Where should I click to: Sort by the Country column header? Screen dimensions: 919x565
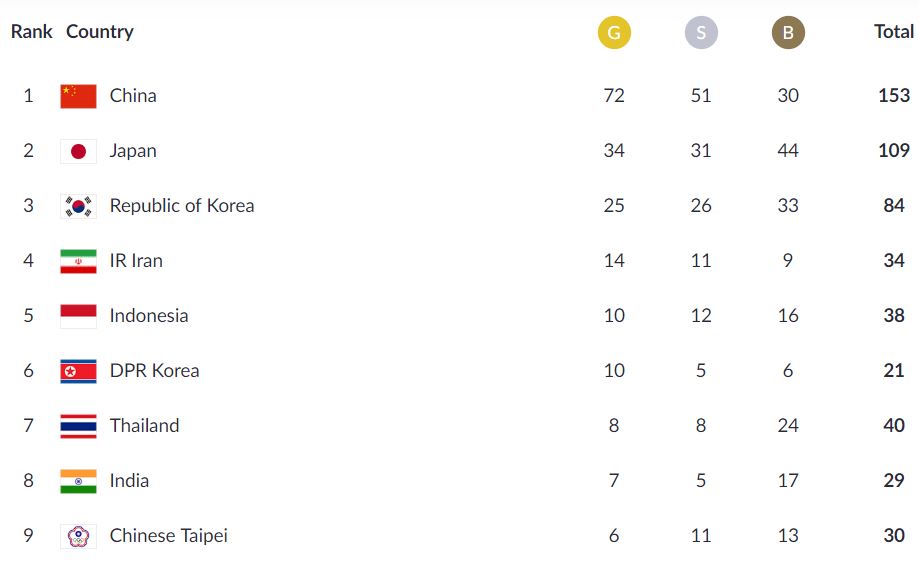[x=100, y=32]
